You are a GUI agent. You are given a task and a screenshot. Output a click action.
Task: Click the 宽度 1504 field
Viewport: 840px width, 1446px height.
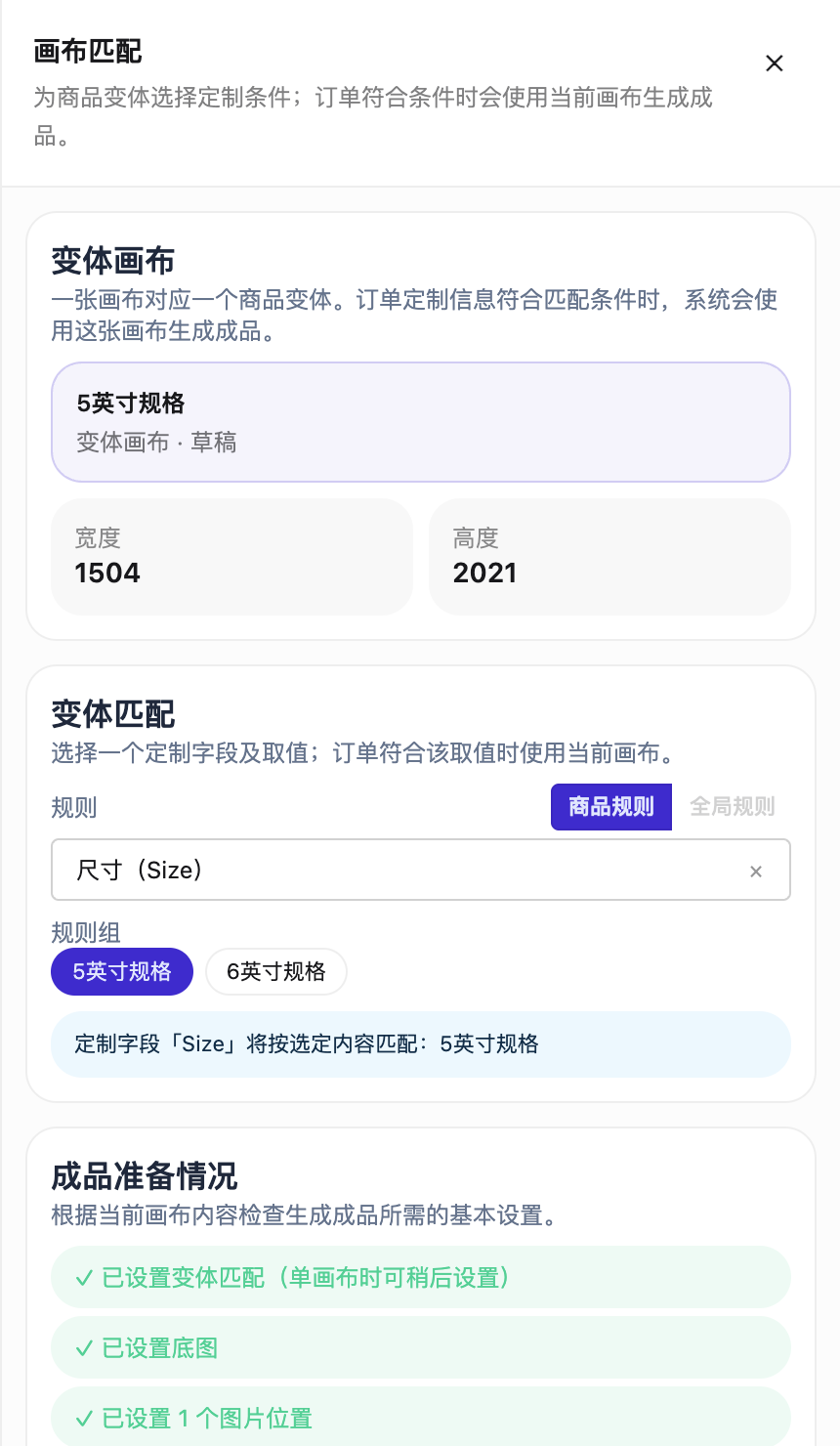click(x=232, y=557)
